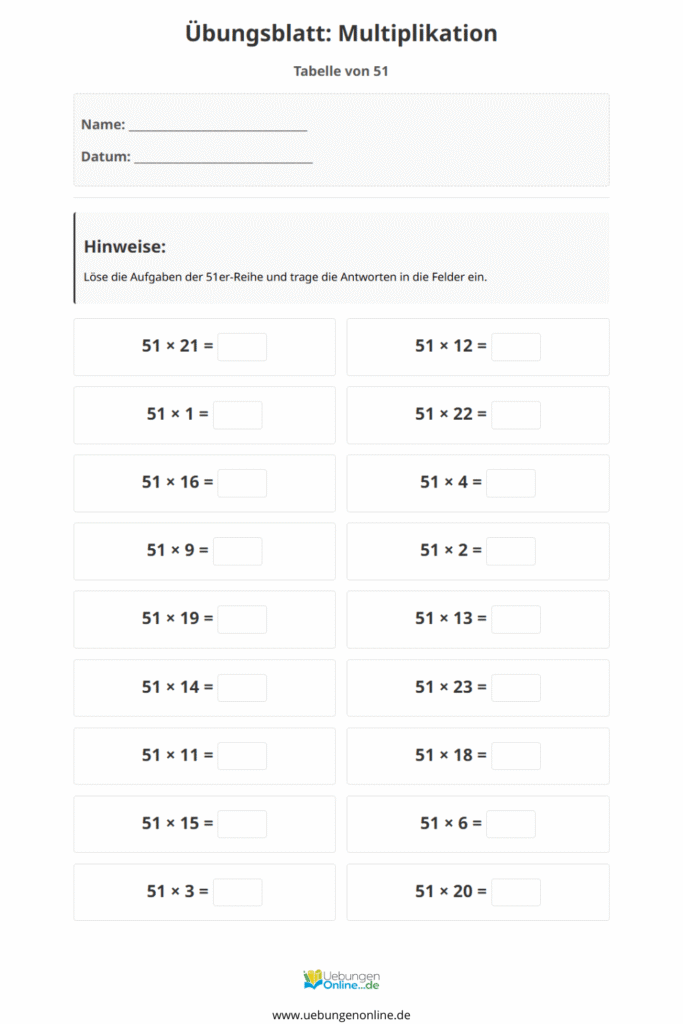Click the UebungenOnline.de logo icon
The width and height of the screenshot is (683, 1024).
pyautogui.click(x=313, y=978)
